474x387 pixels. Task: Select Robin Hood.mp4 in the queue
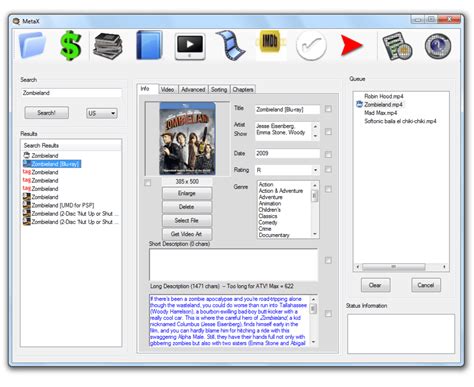(x=384, y=96)
